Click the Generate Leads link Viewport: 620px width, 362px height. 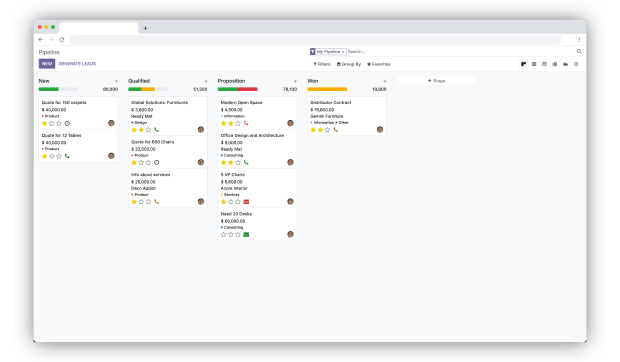click(78, 64)
